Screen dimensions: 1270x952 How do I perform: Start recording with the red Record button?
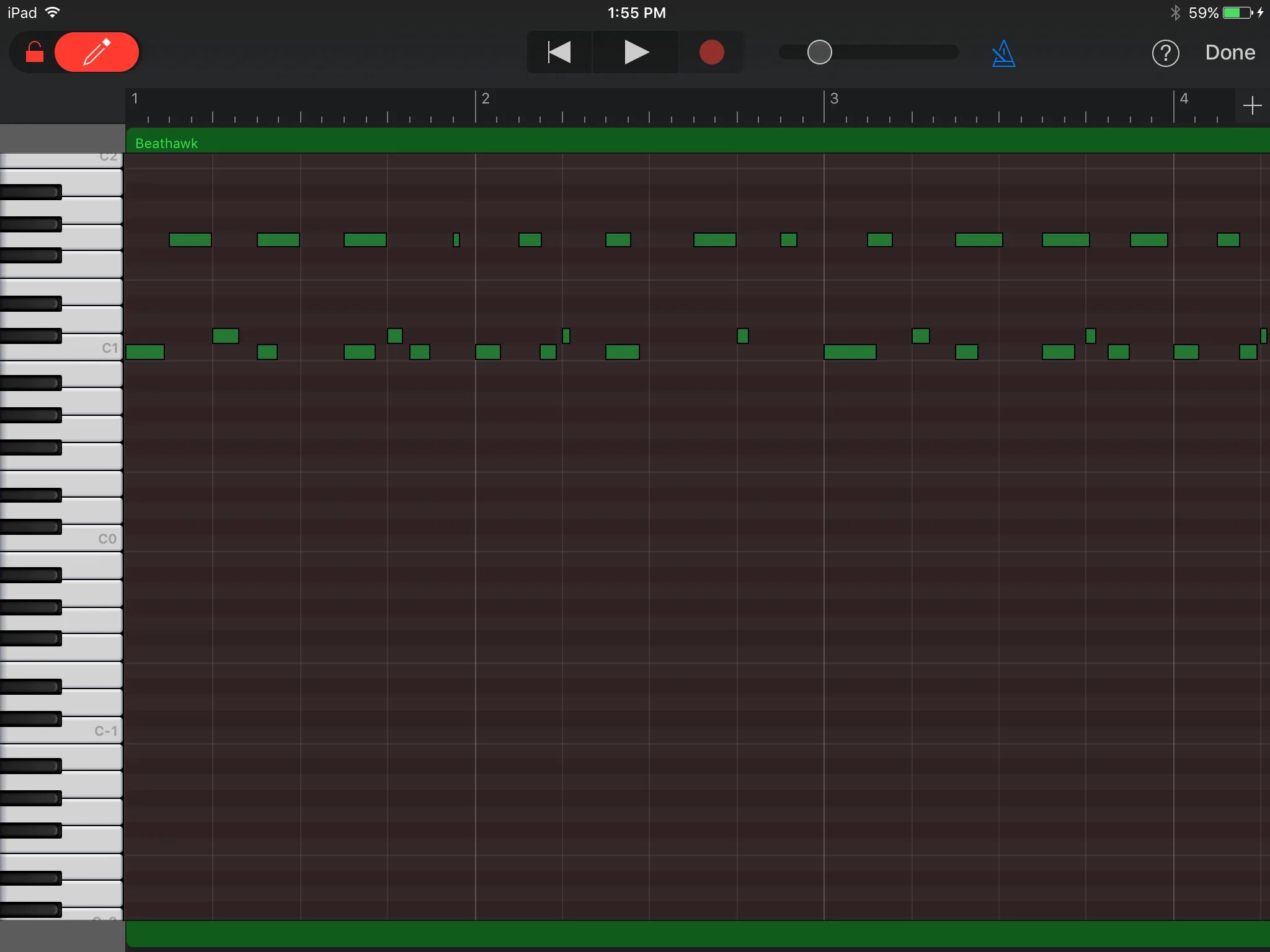point(711,53)
